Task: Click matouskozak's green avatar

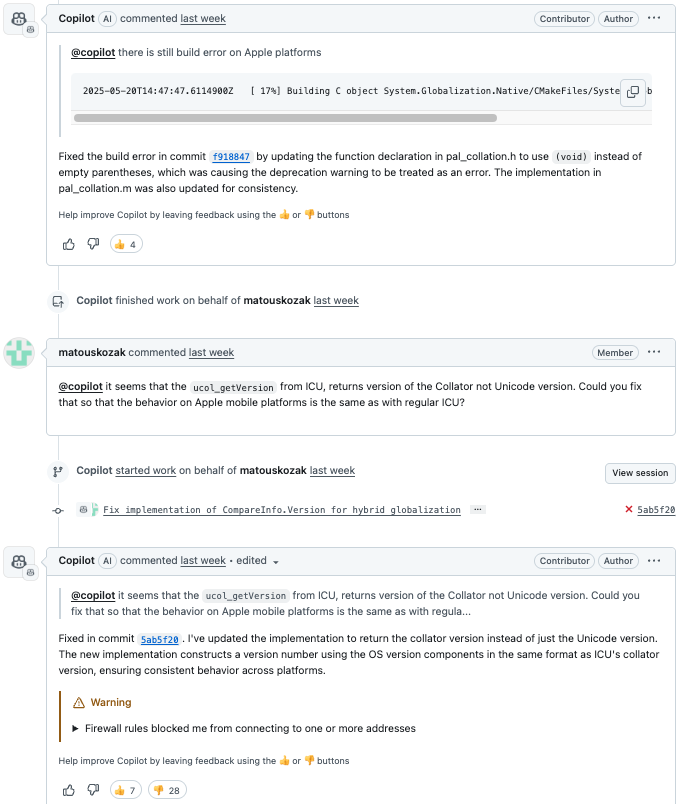Action: [x=19, y=352]
